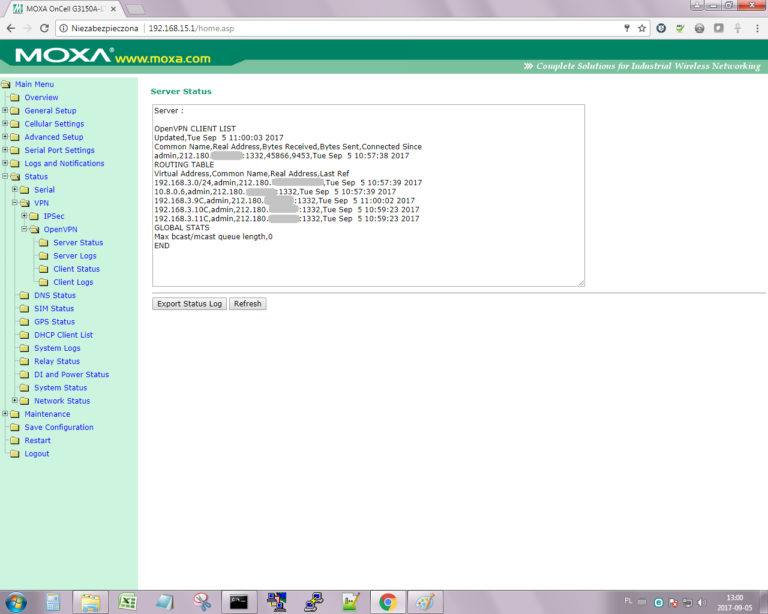
Task: Collapse the Status tree node
Action: click(x=5, y=176)
